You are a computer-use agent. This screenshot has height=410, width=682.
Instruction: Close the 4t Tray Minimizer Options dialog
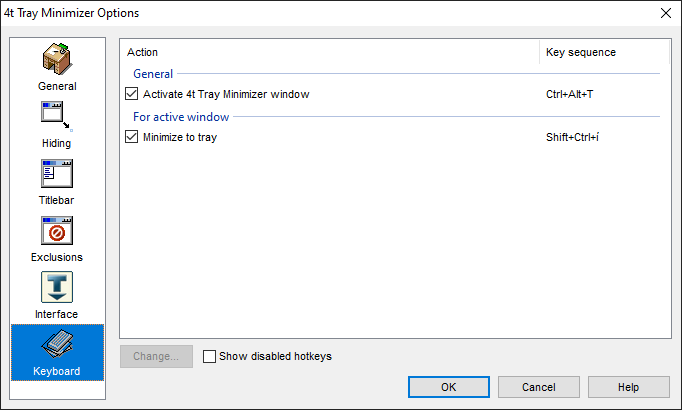click(665, 13)
